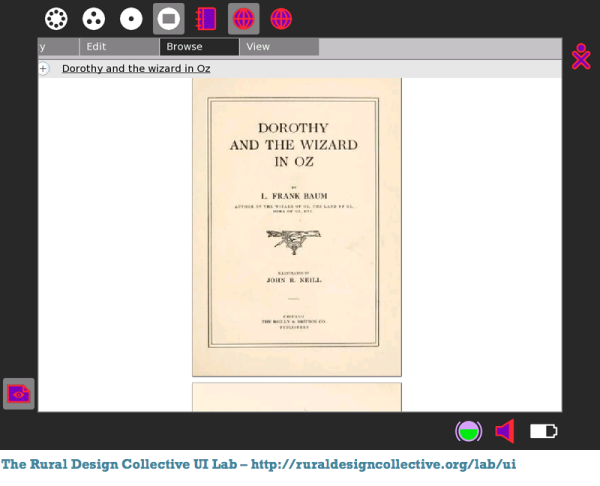
Task: Check the battery status icon
Action: 543,431
